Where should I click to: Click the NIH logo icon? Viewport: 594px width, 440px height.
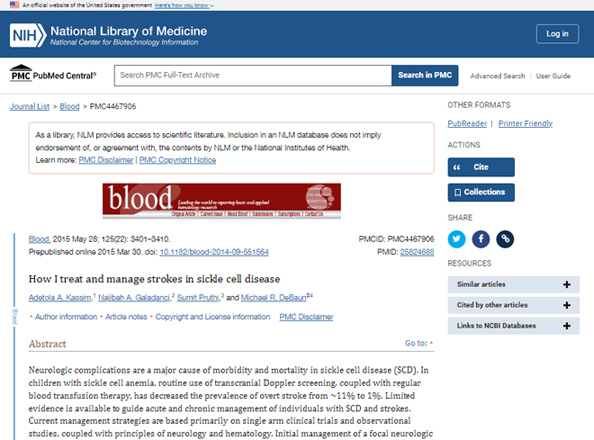[28, 35]
